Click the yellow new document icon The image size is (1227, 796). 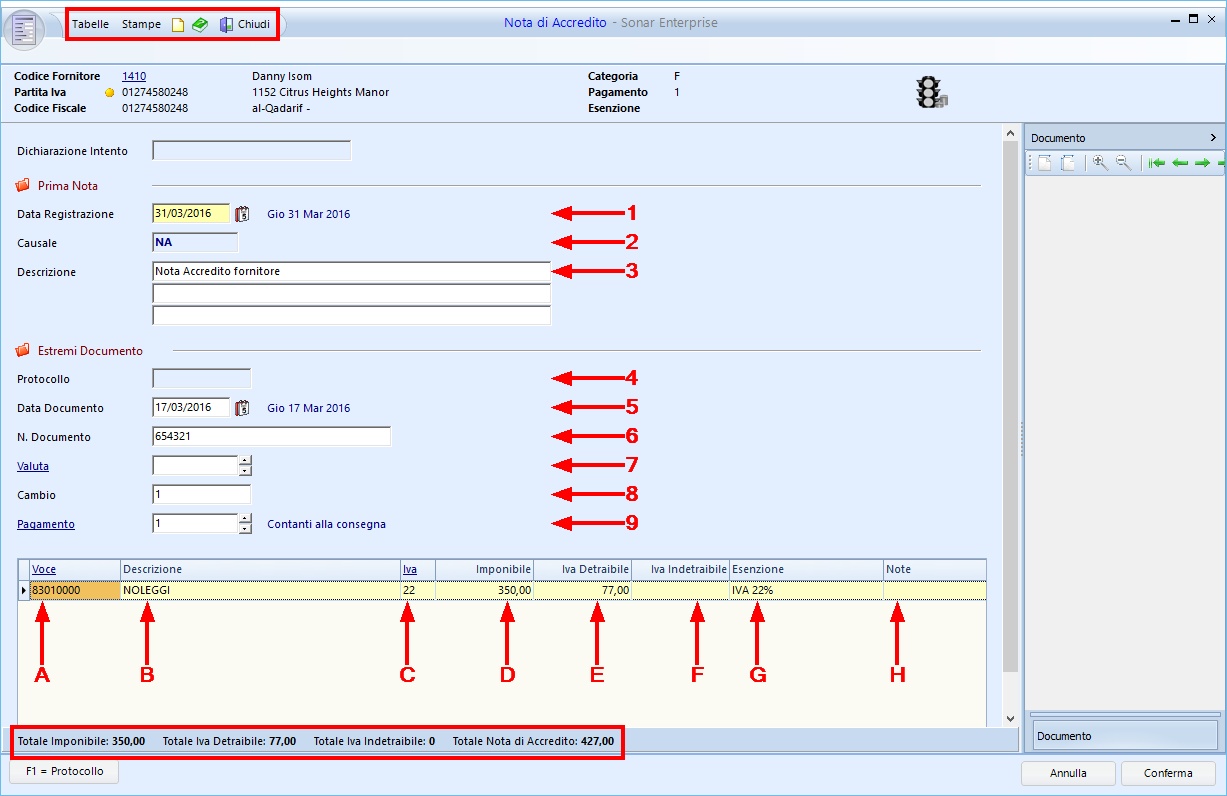(178, 24)
